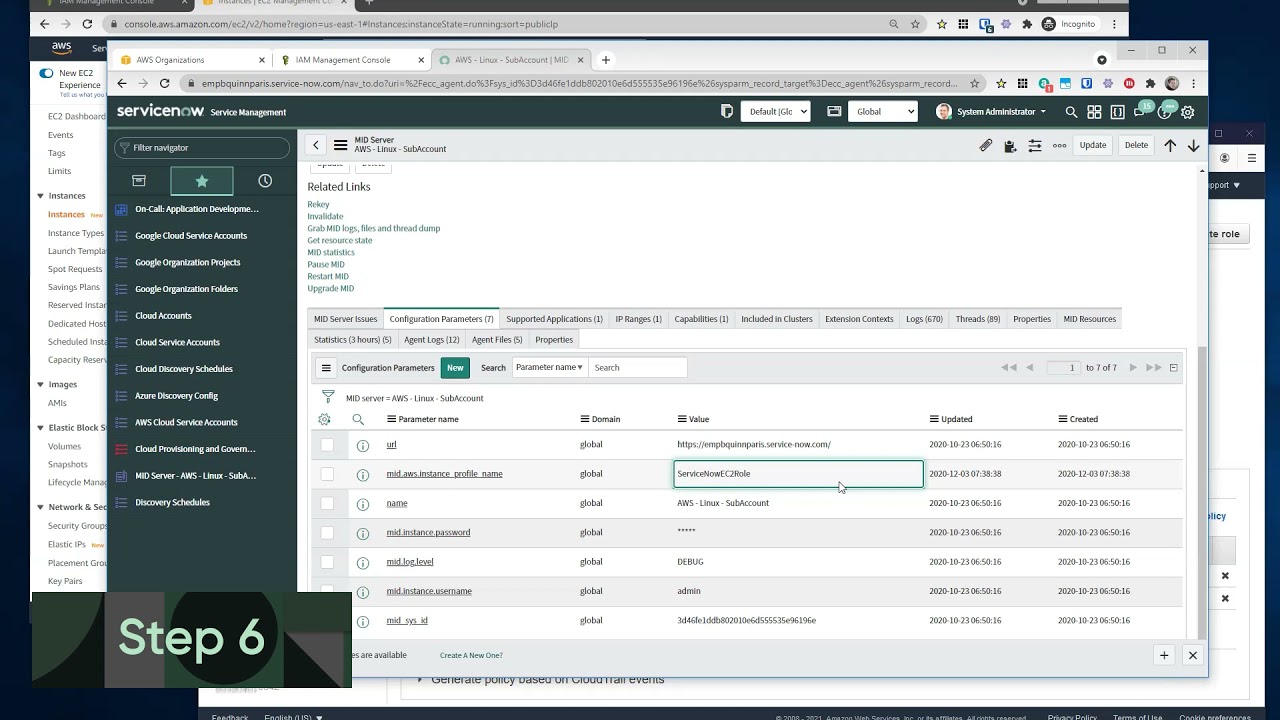Screen dimensions: 1280x720
Task: Open the Global application scope dropdown
Action: (883, 112)
